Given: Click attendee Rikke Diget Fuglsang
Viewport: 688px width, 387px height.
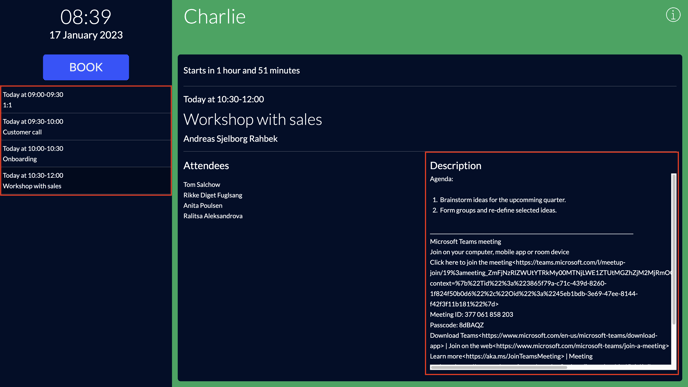Looking at the screenshot, I should (213, 195).
